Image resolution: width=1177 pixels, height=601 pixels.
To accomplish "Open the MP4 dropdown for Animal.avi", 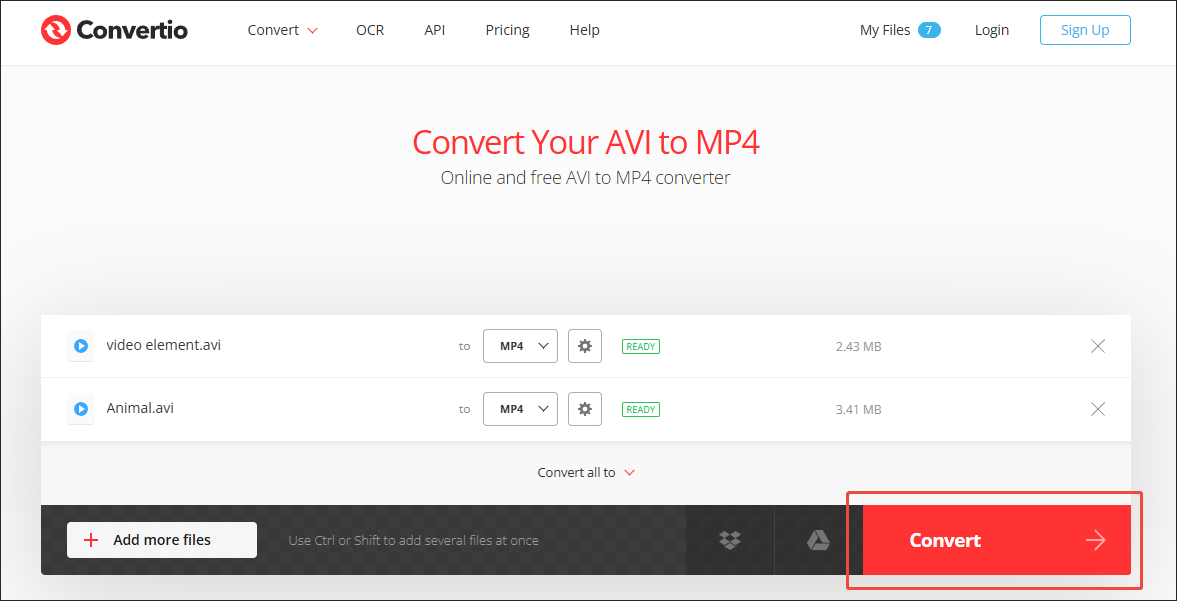I will (x=520, y=409).
